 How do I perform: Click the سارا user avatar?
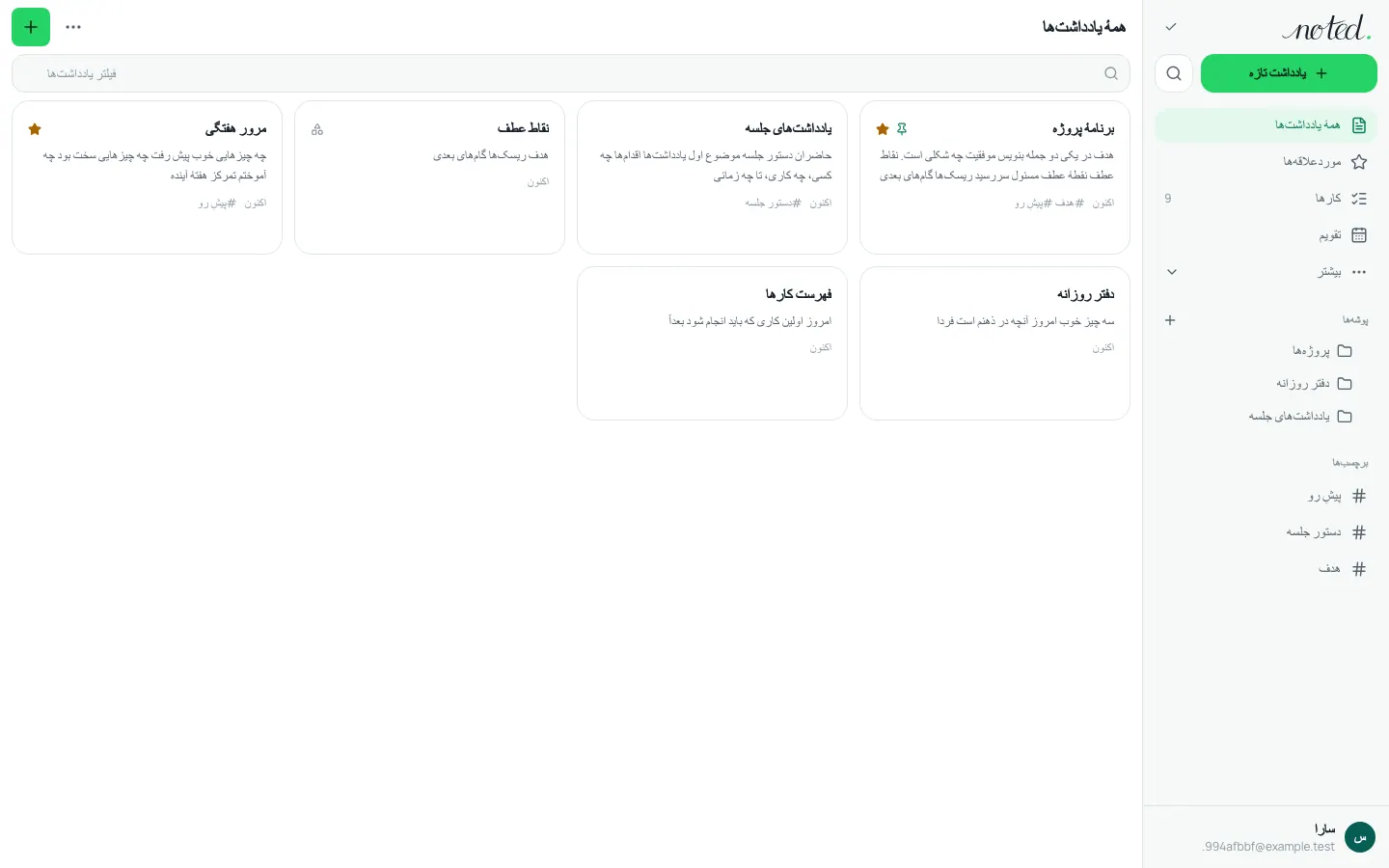pos(1360,837)
